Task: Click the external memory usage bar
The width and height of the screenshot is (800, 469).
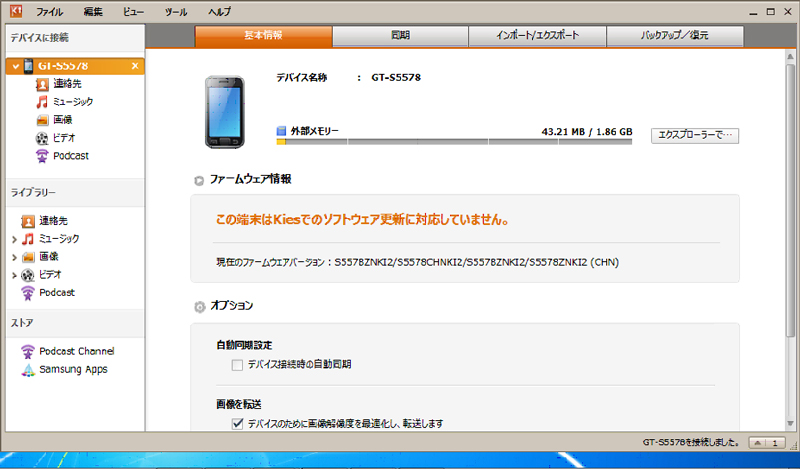Action: [454, 142]
